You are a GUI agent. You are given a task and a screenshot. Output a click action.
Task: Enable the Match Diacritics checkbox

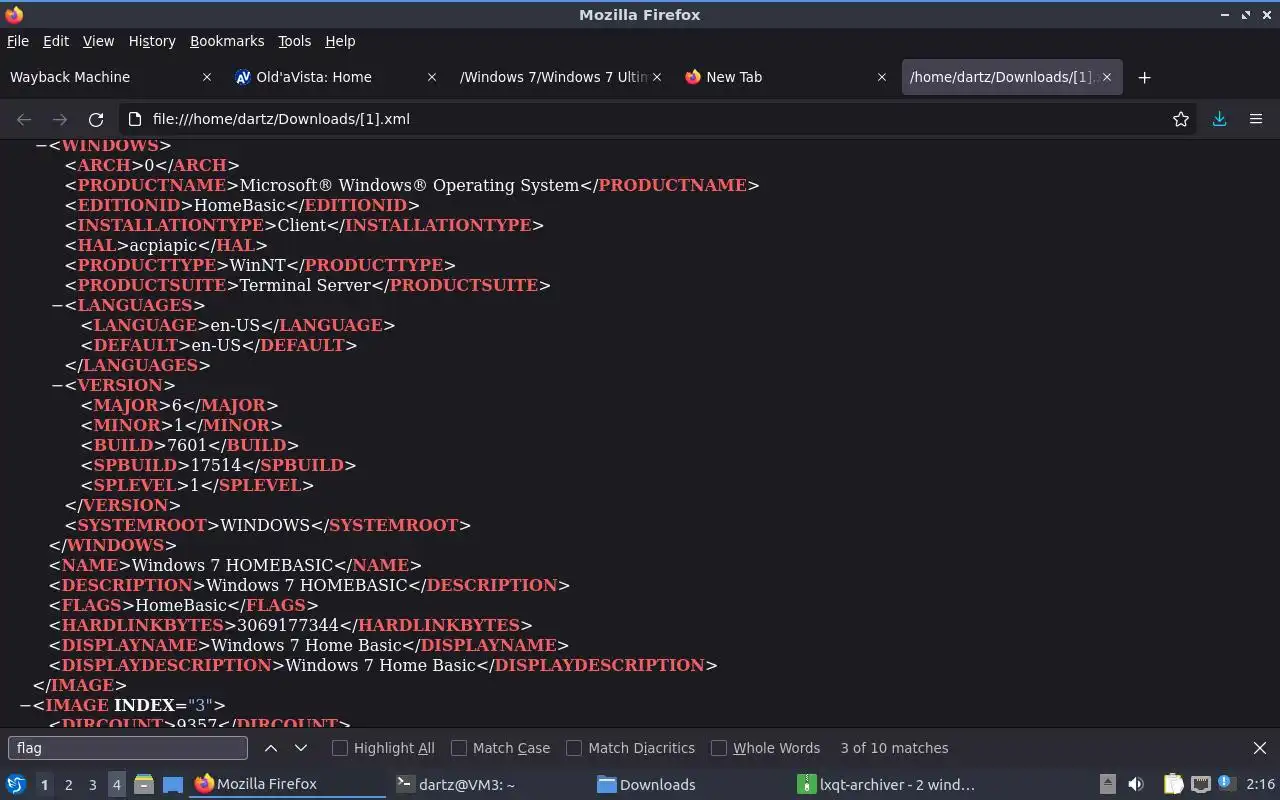[574, 748]
